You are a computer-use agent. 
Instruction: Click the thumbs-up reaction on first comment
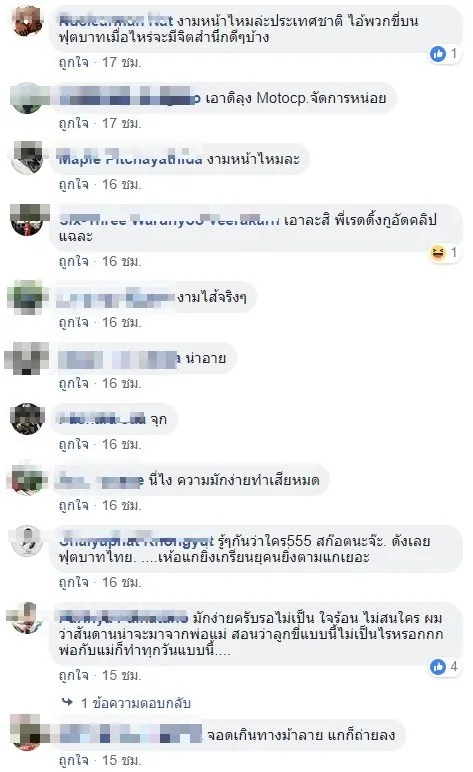click(438, 54)
